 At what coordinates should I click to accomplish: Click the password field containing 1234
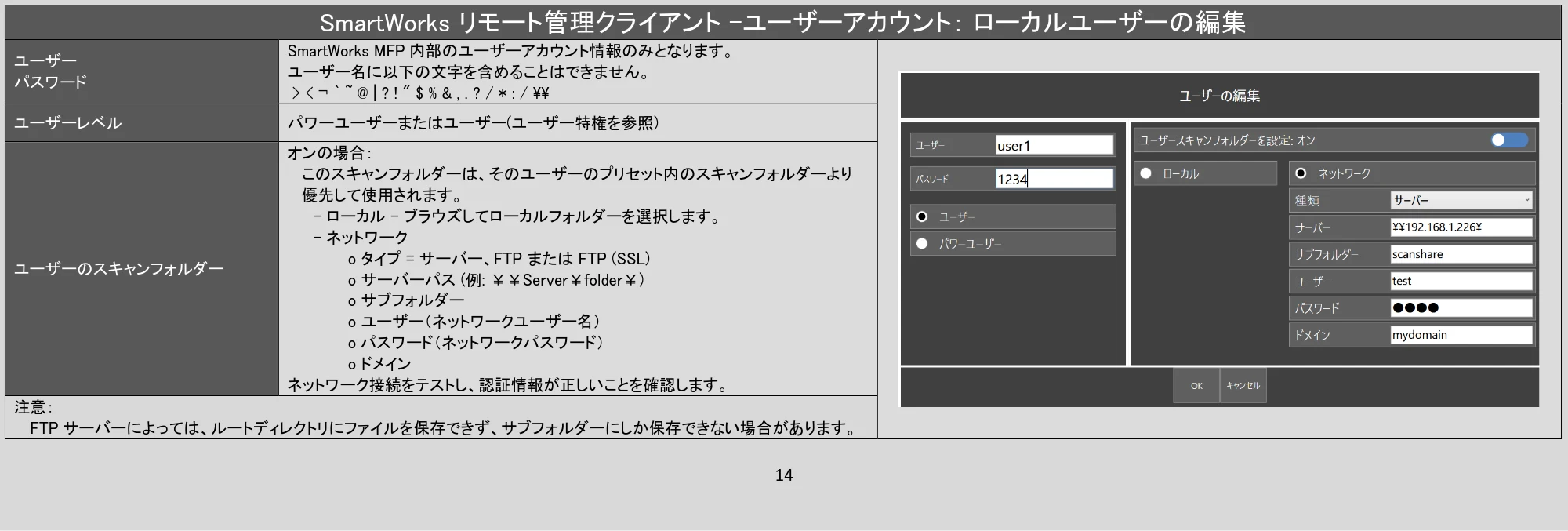point(1054,179)
